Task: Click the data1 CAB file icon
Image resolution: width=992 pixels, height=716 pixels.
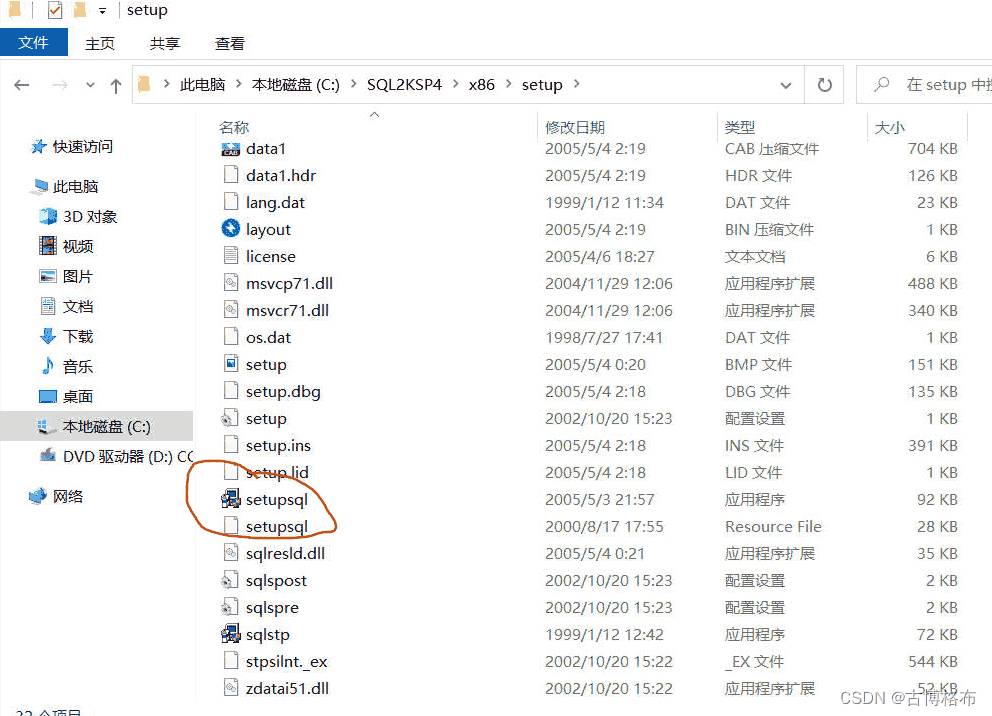Action: tap(231, 149)
